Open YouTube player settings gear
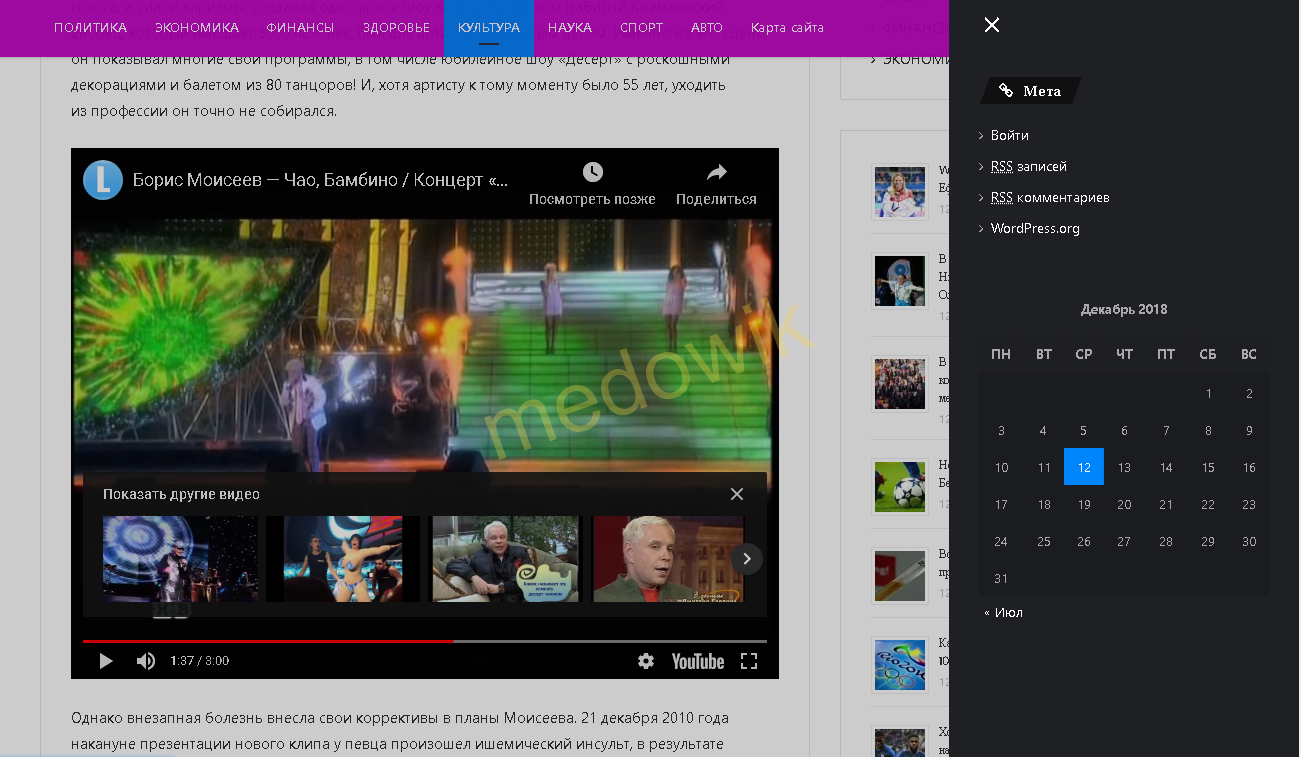 [646, 661]
